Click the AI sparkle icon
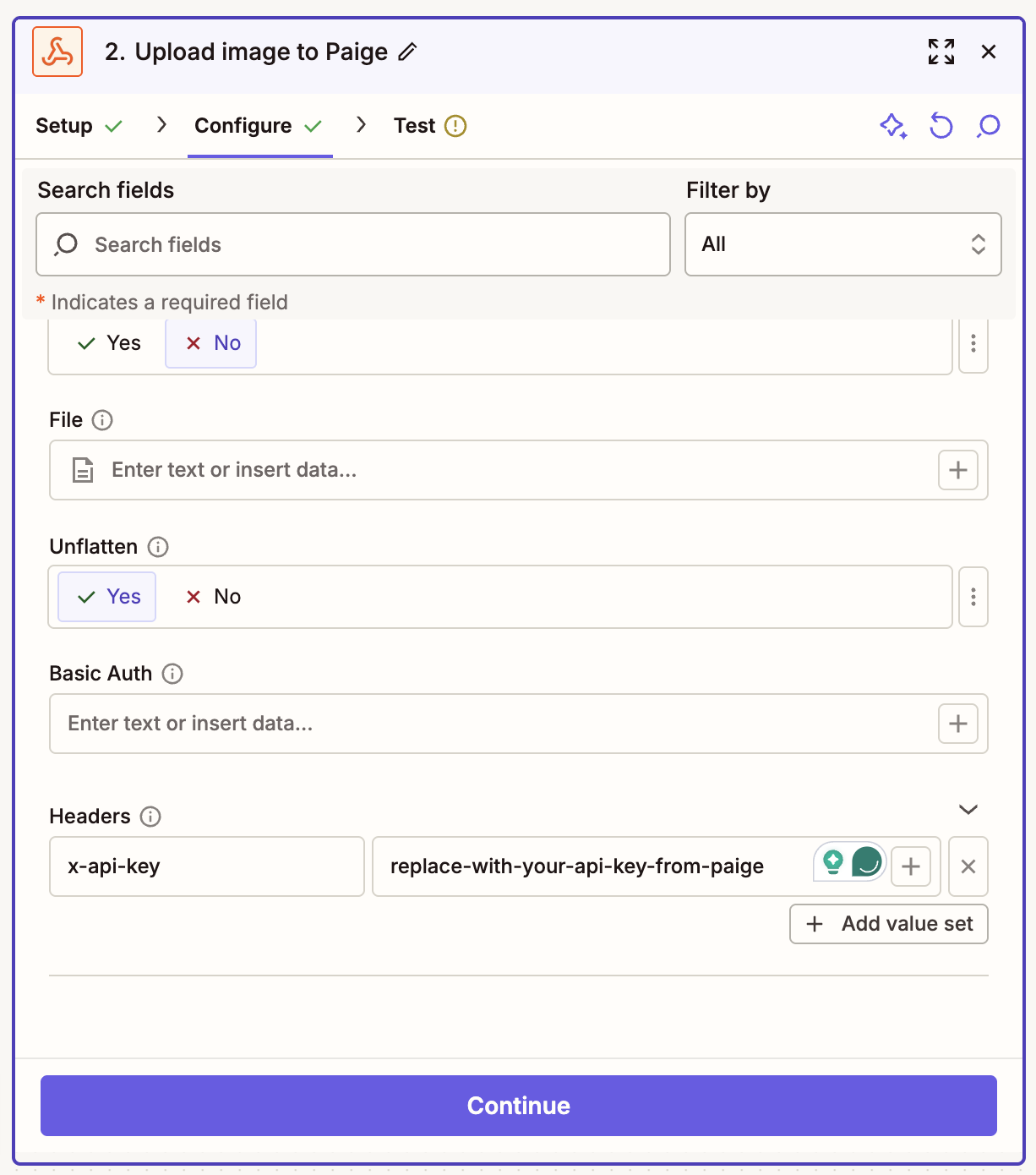This screenshot has width=1036, height=1175. click(893, 126)
